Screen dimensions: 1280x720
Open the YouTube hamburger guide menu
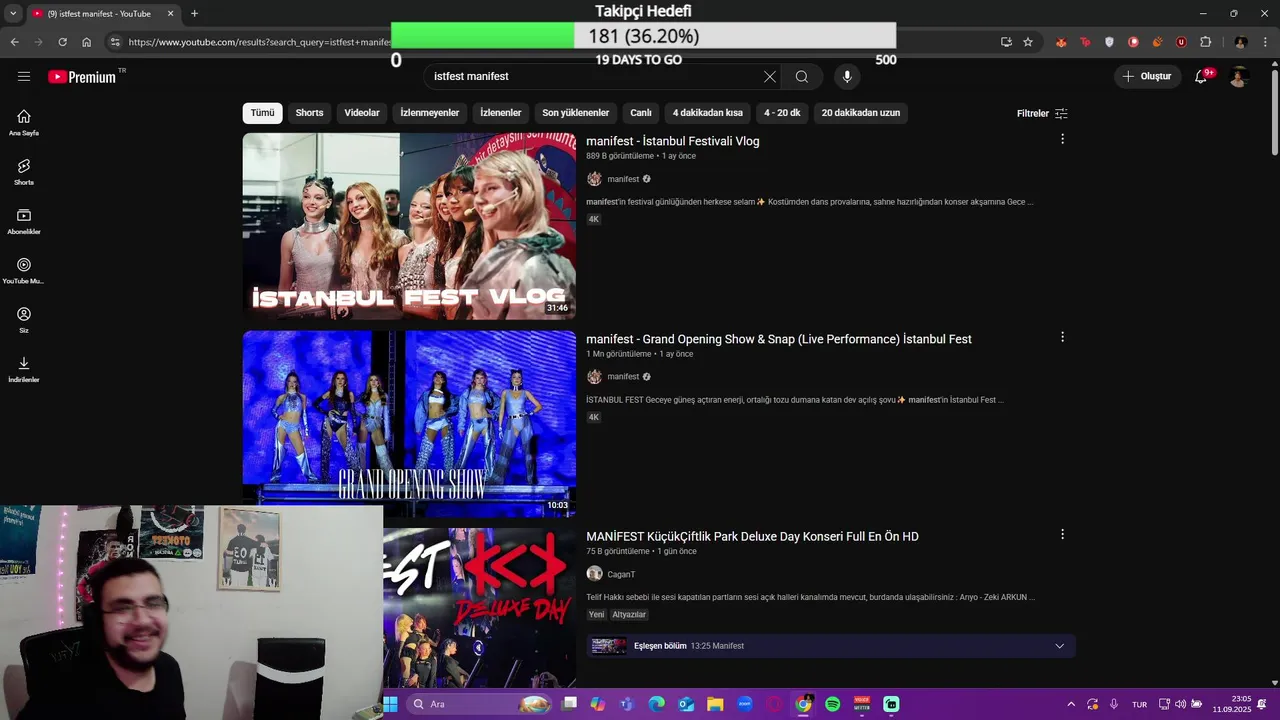[x=24, y=76]
